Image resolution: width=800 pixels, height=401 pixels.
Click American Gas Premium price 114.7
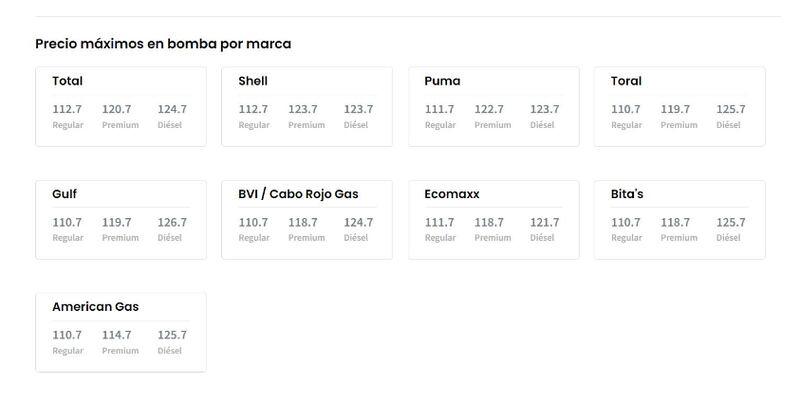116,335
